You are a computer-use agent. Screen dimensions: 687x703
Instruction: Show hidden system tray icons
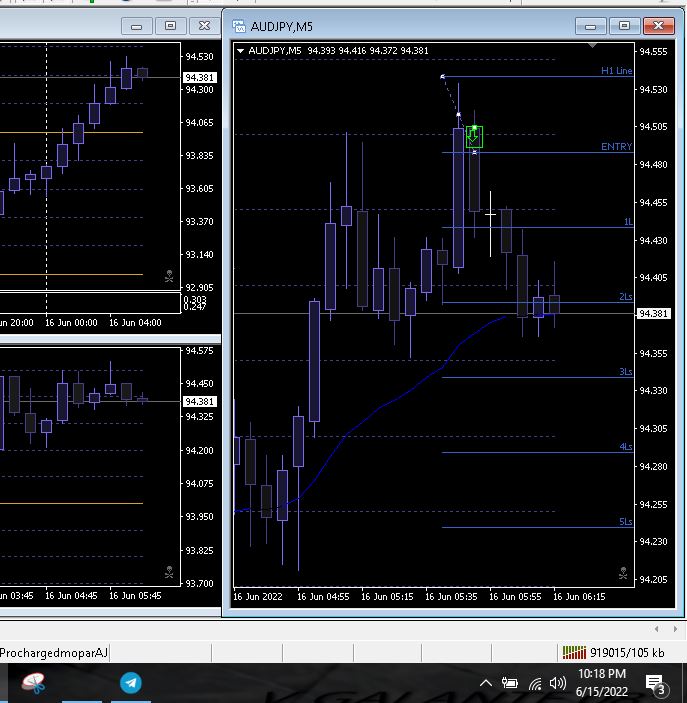(486, 684)
